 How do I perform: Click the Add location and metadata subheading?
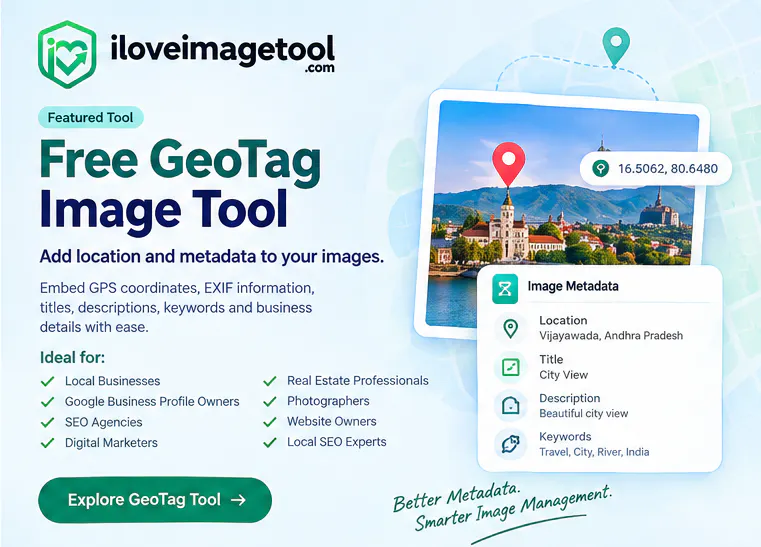212,256
